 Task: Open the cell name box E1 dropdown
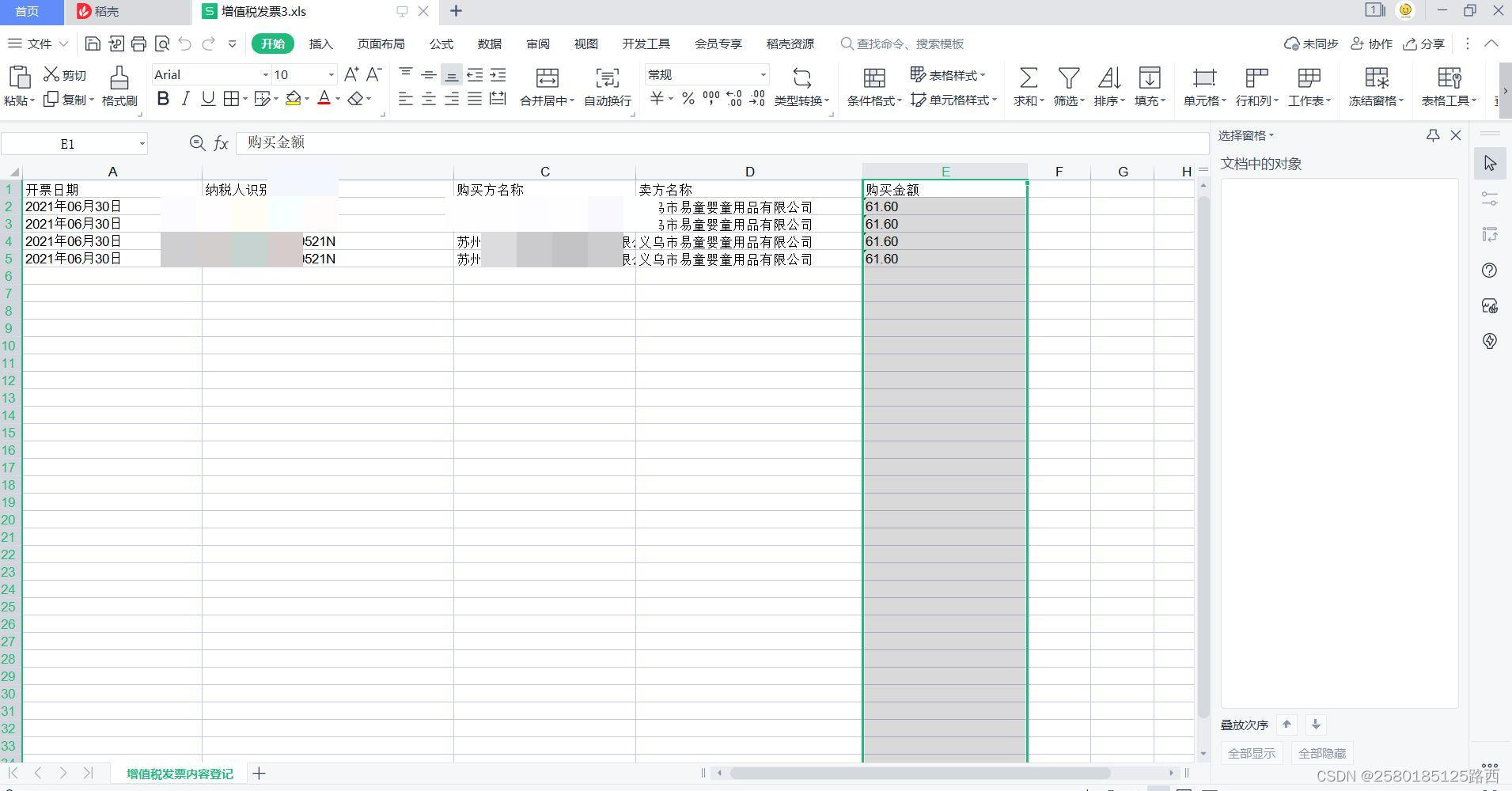click(x=142, y=143)
